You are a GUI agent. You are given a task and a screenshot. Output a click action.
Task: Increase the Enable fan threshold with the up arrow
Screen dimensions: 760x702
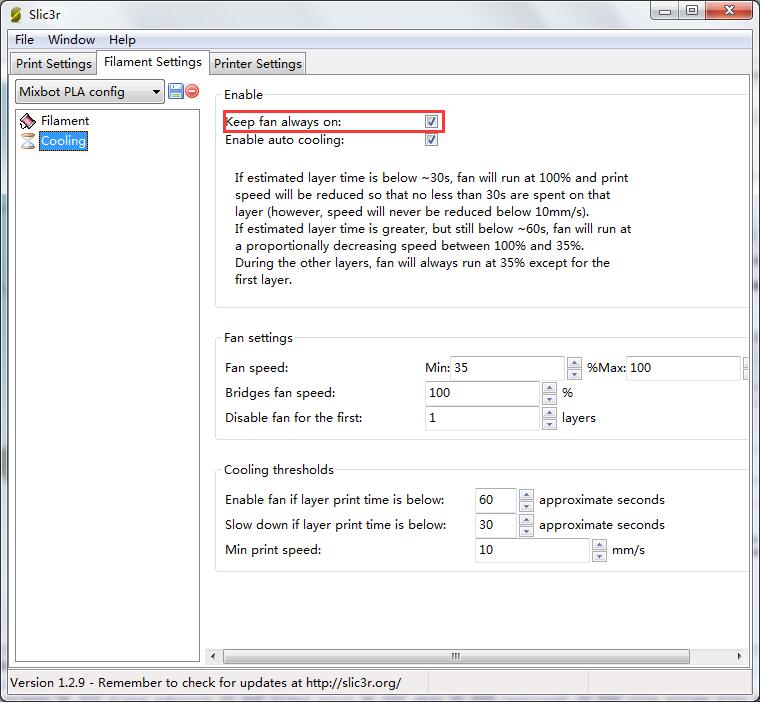[x=526, y=495]
